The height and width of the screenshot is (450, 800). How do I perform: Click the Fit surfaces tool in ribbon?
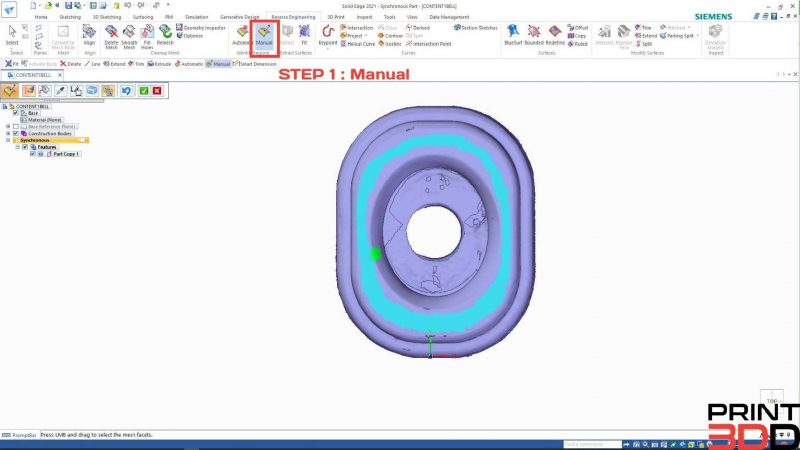tap(305, 35)
